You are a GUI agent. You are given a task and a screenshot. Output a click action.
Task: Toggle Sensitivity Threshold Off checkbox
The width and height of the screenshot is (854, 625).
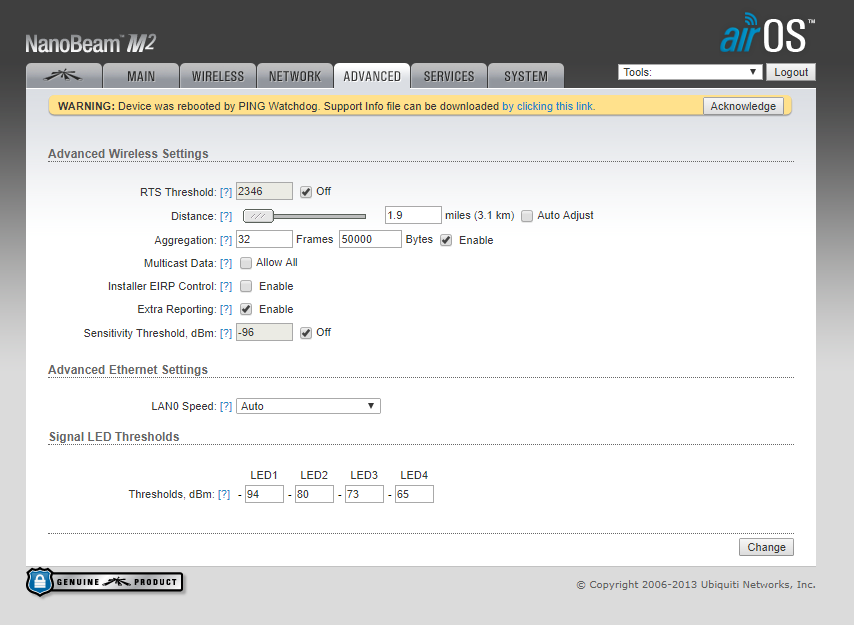tap(306, 333)
